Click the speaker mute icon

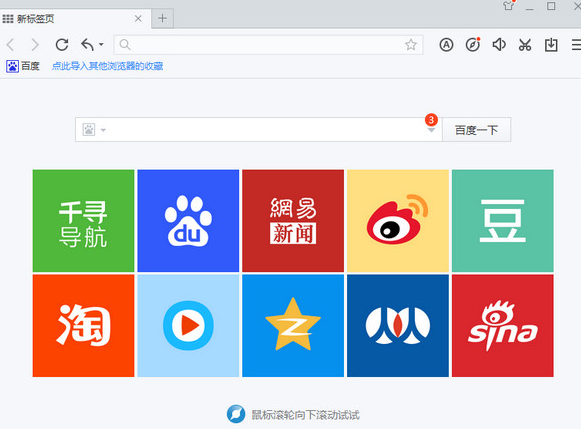(x=499, y=45)
